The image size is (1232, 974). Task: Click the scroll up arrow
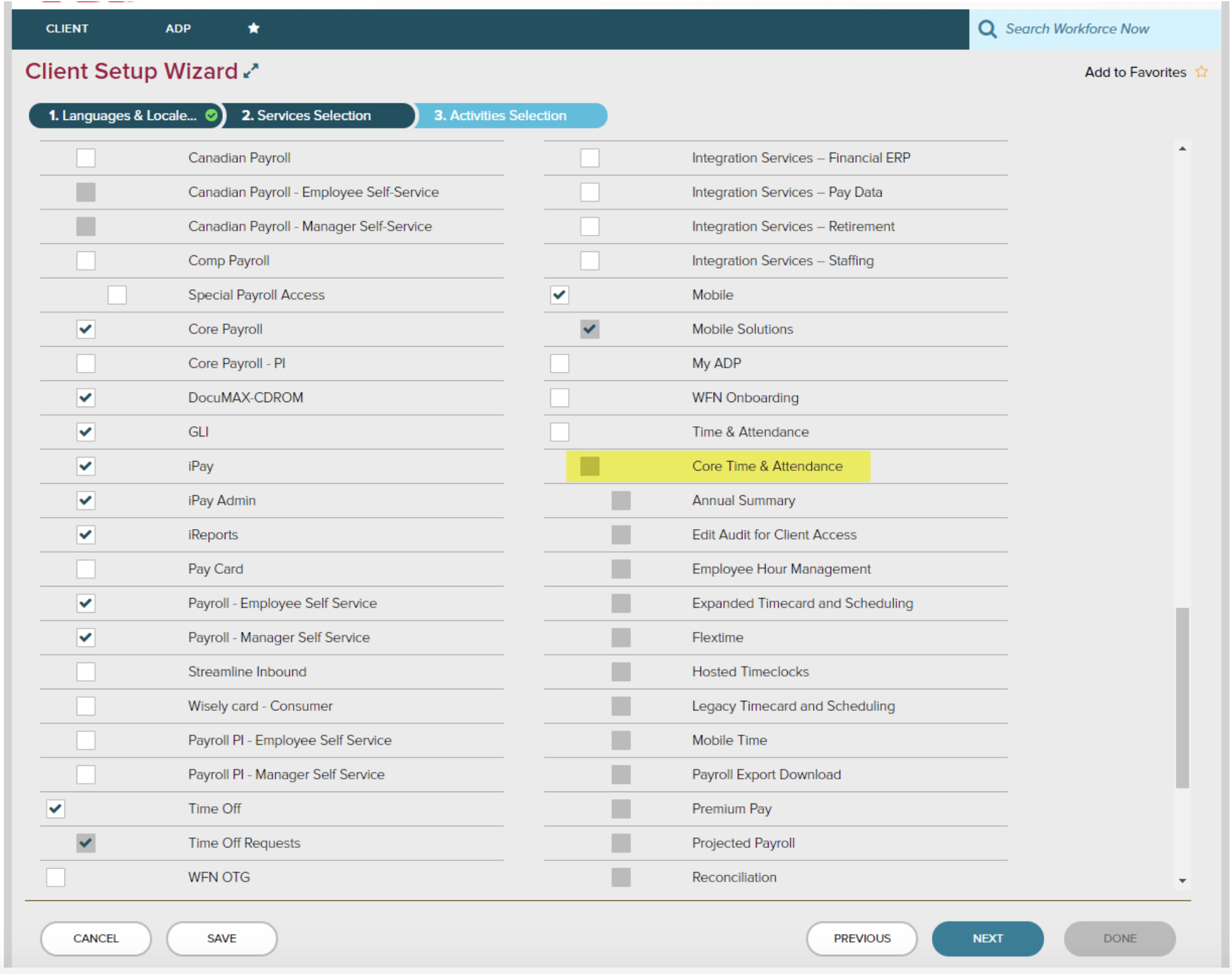[1182, 149]
